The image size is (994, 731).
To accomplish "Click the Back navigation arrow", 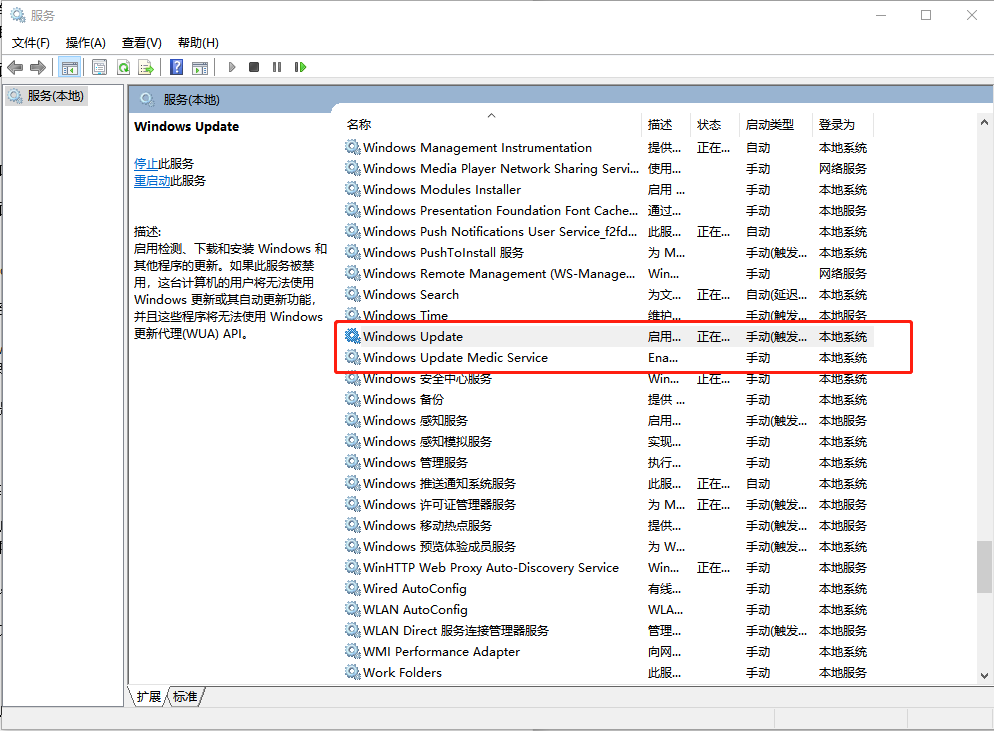I will (x=14, y=67).
